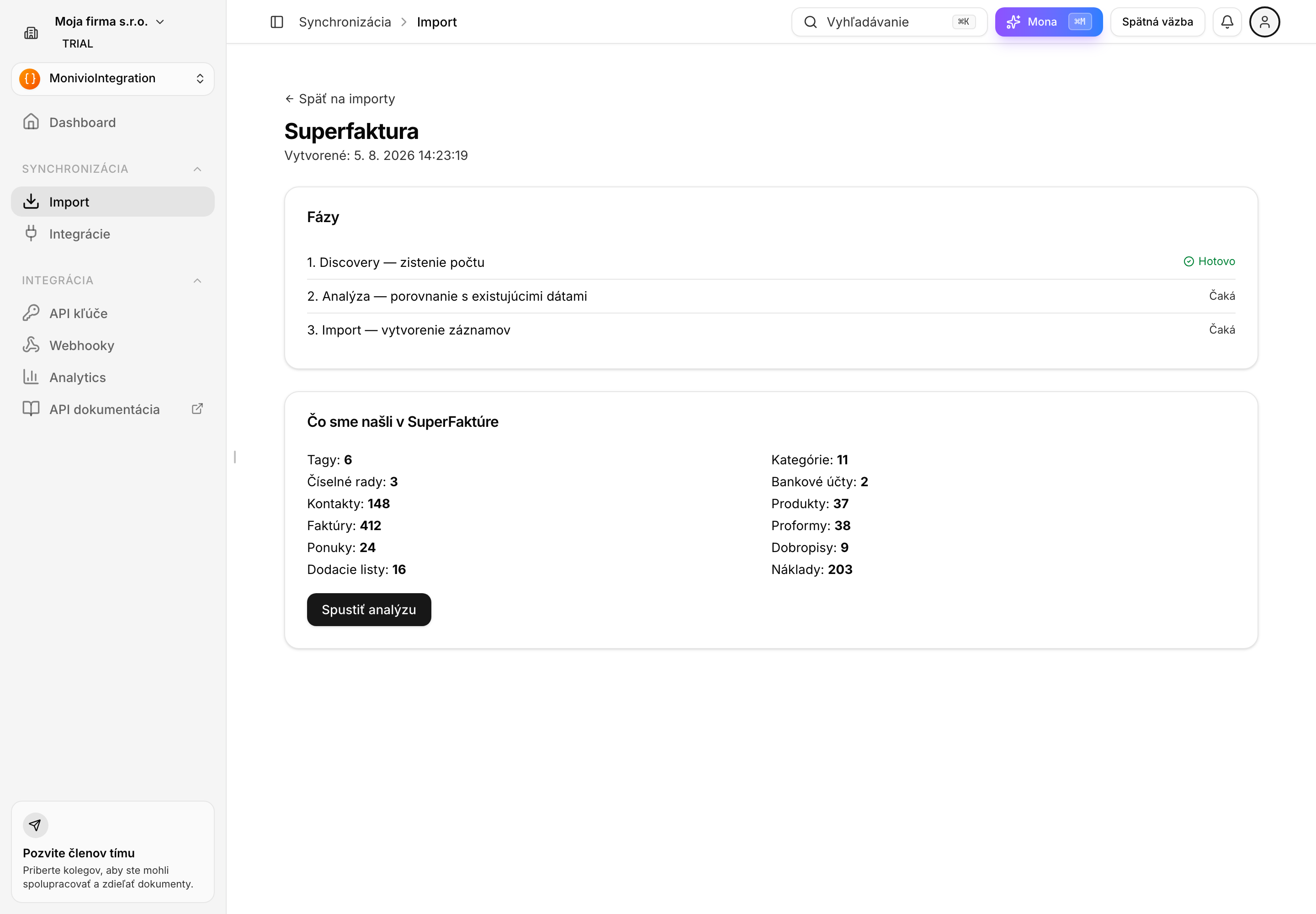Click the sidebar resize handle
This screenshot has width=1316, height=914.
235,457
